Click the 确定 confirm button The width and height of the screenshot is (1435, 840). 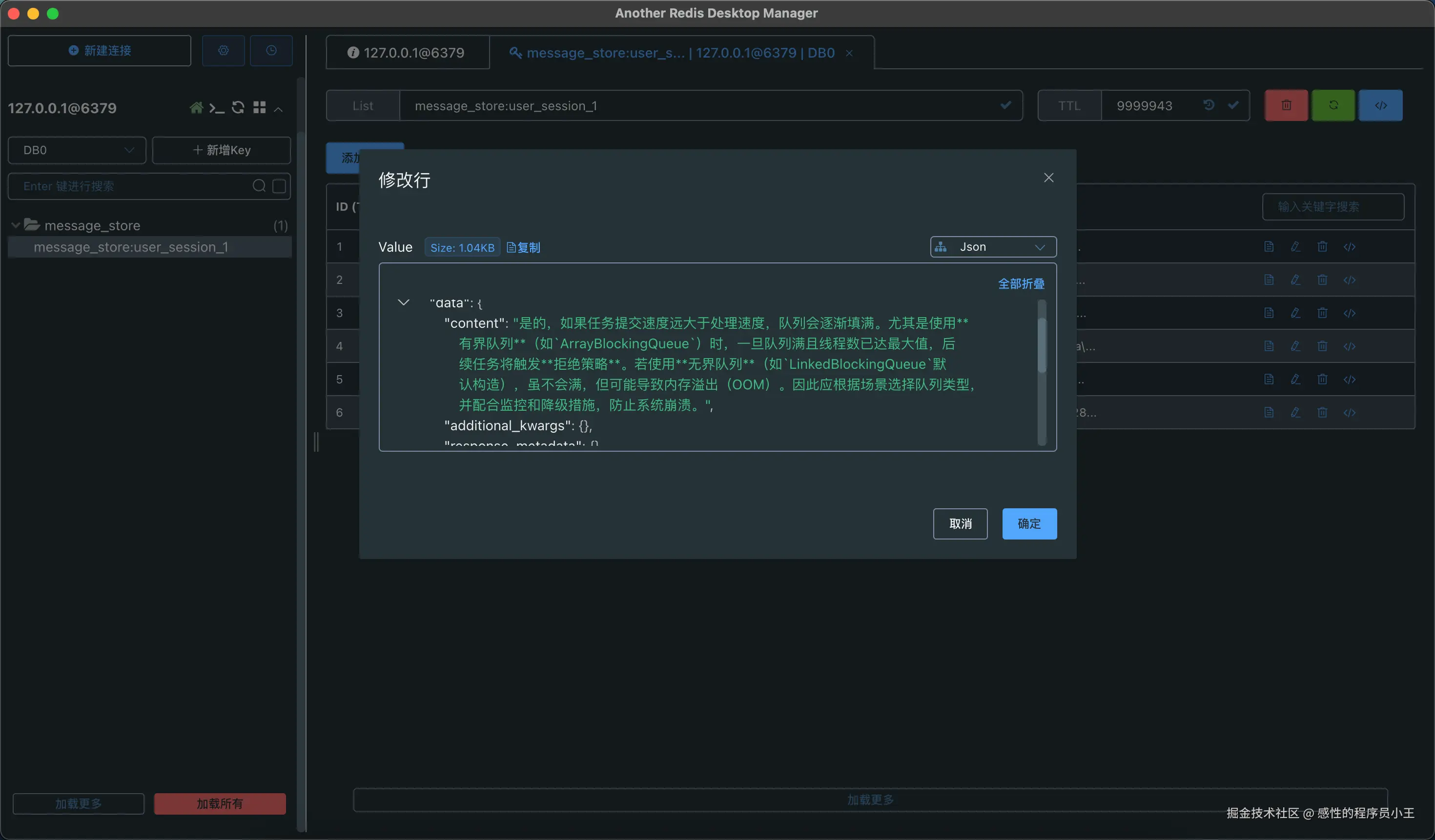1029,523
